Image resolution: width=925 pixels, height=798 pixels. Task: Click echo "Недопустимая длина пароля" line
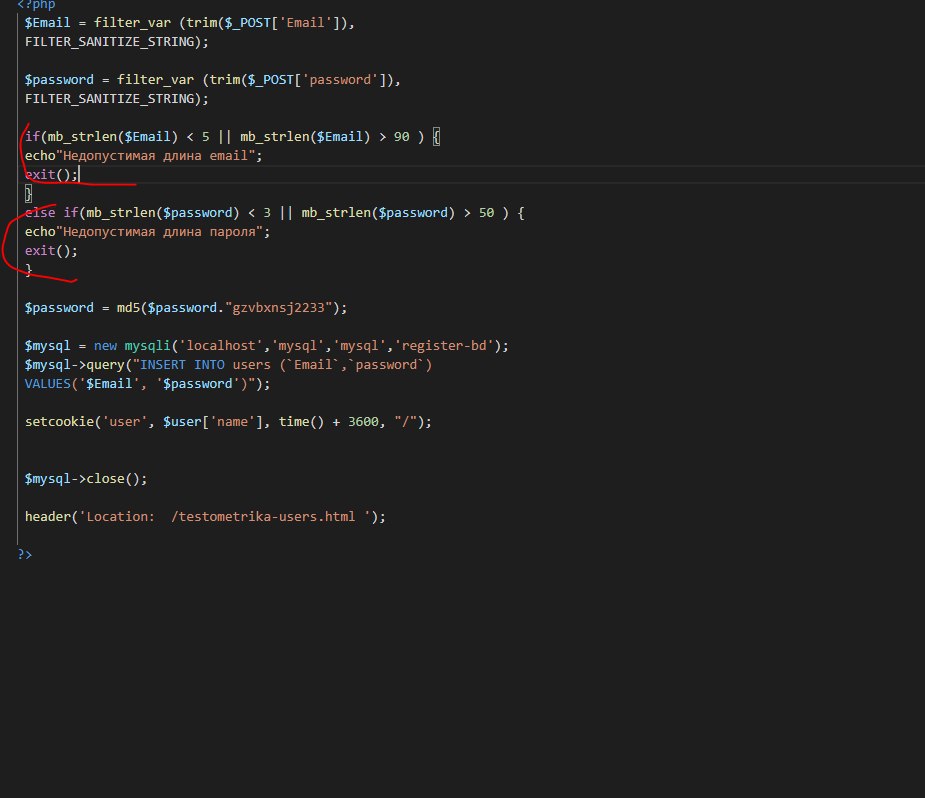coord(147,232)
